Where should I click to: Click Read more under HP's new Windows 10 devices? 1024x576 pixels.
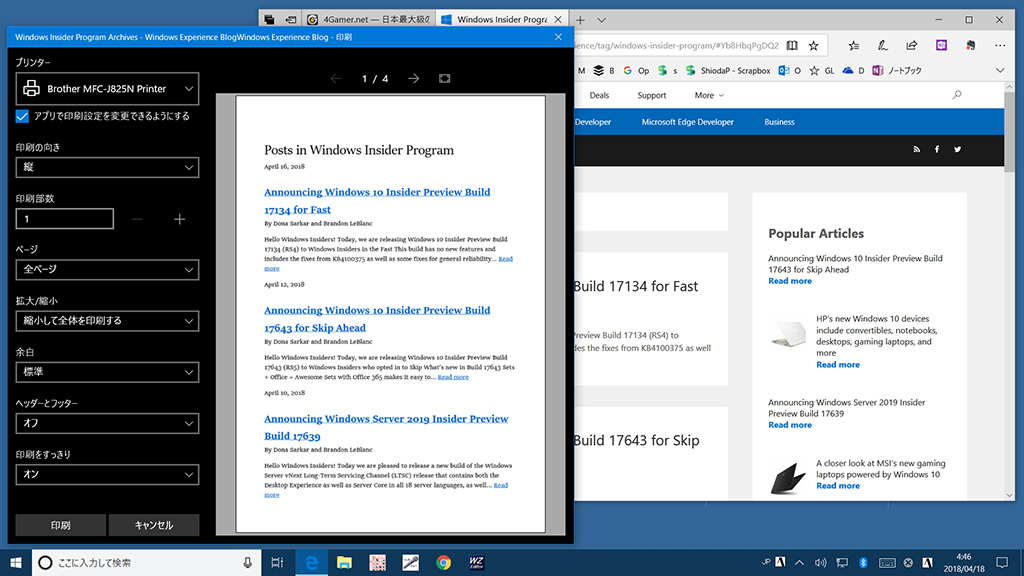838,364
